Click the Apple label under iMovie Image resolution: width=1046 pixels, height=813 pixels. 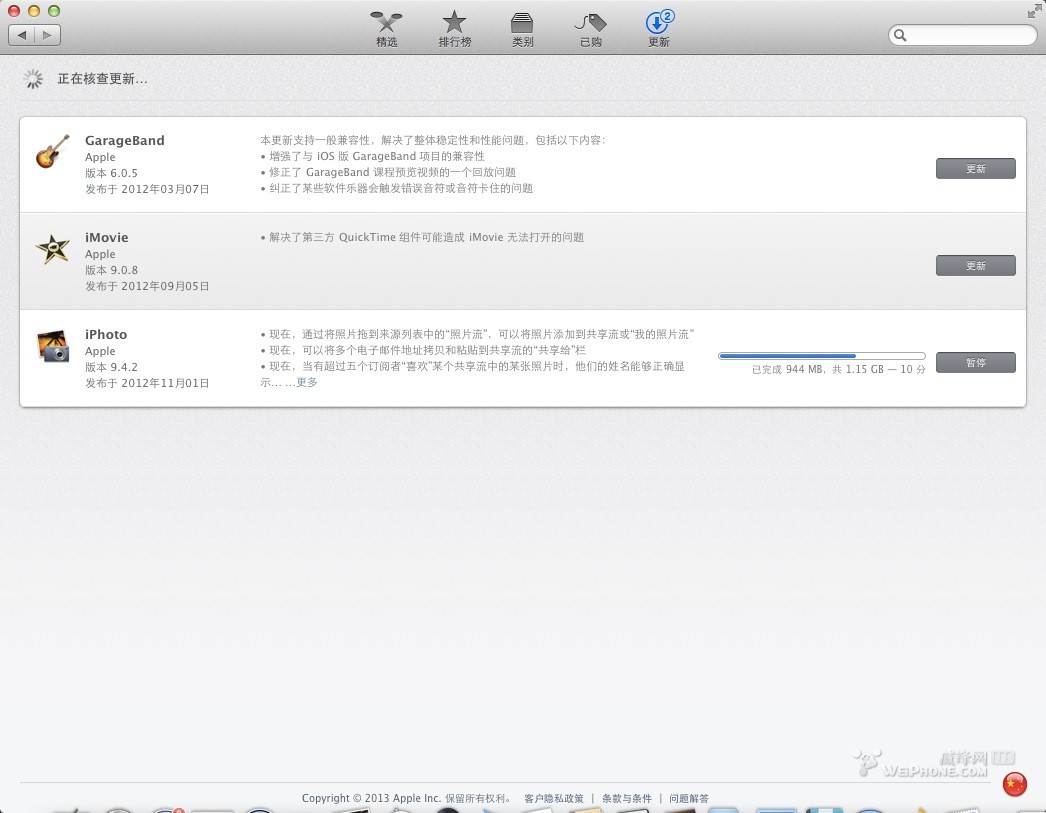[100, 254]
